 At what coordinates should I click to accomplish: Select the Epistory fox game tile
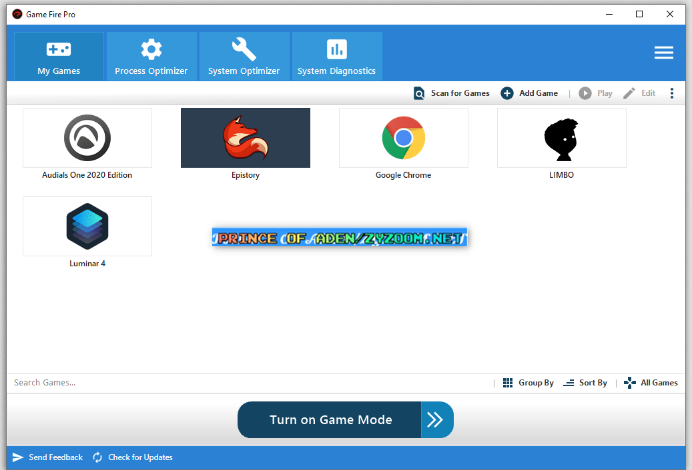(x=245, y=138)
